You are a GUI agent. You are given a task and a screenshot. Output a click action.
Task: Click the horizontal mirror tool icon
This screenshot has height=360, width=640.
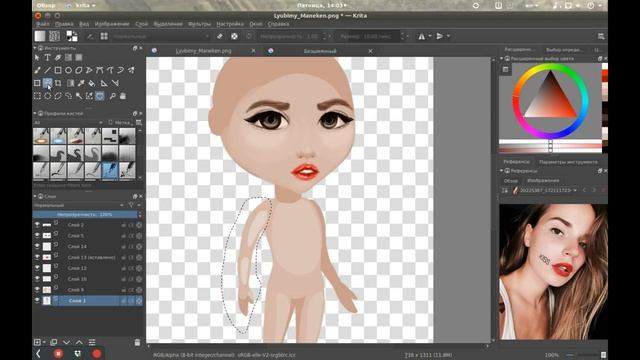pyautogui.click(x=421, y=36)
